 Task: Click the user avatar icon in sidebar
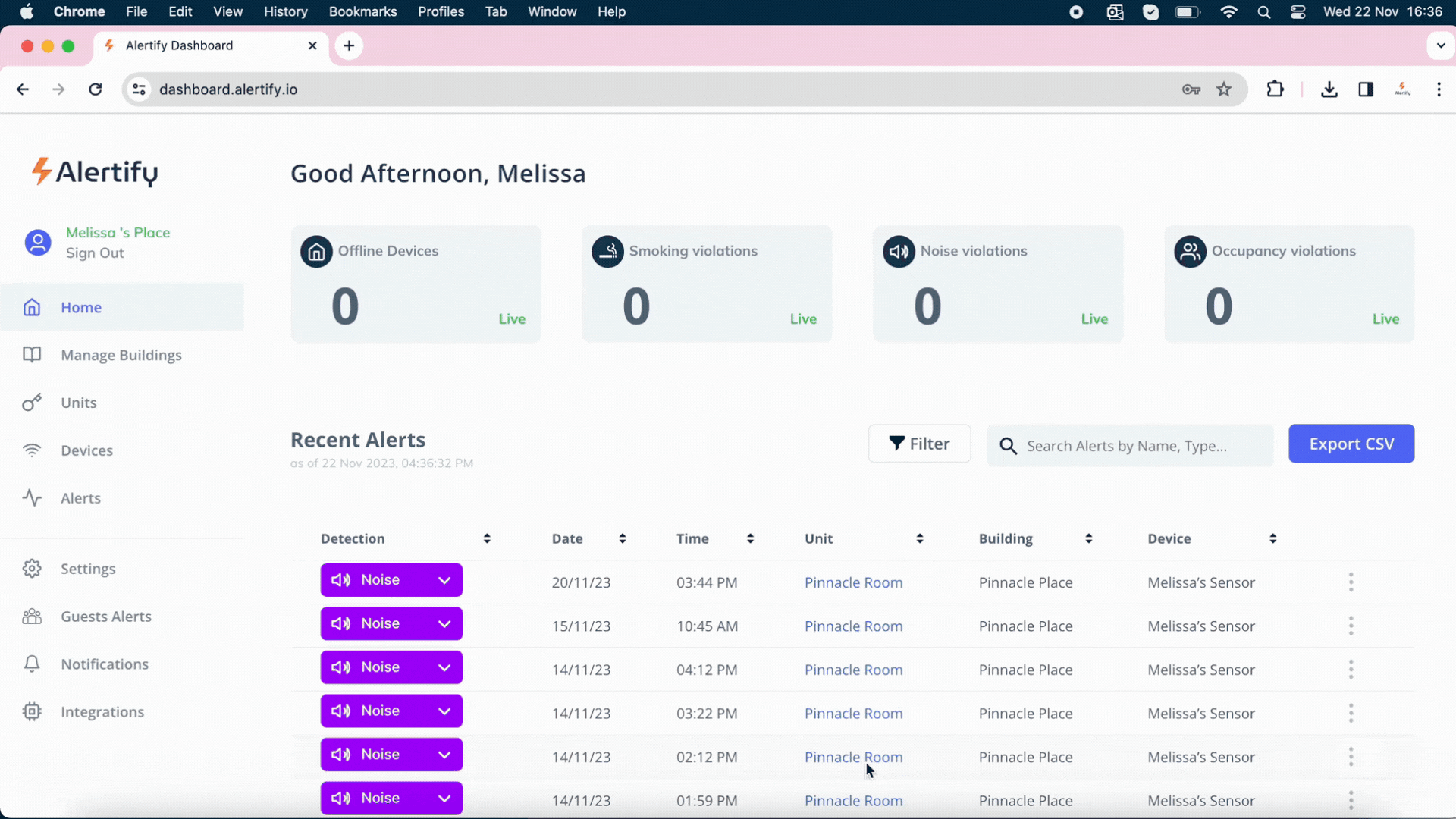click(x=38, y=243)
